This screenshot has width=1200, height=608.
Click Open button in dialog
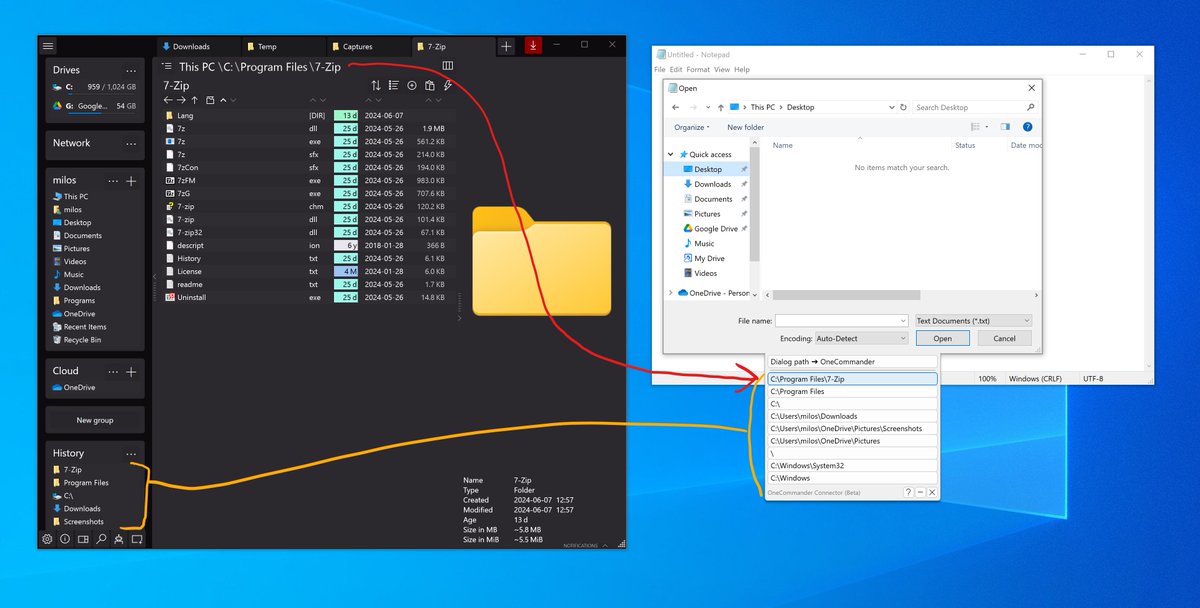click(x=943, y=339)
